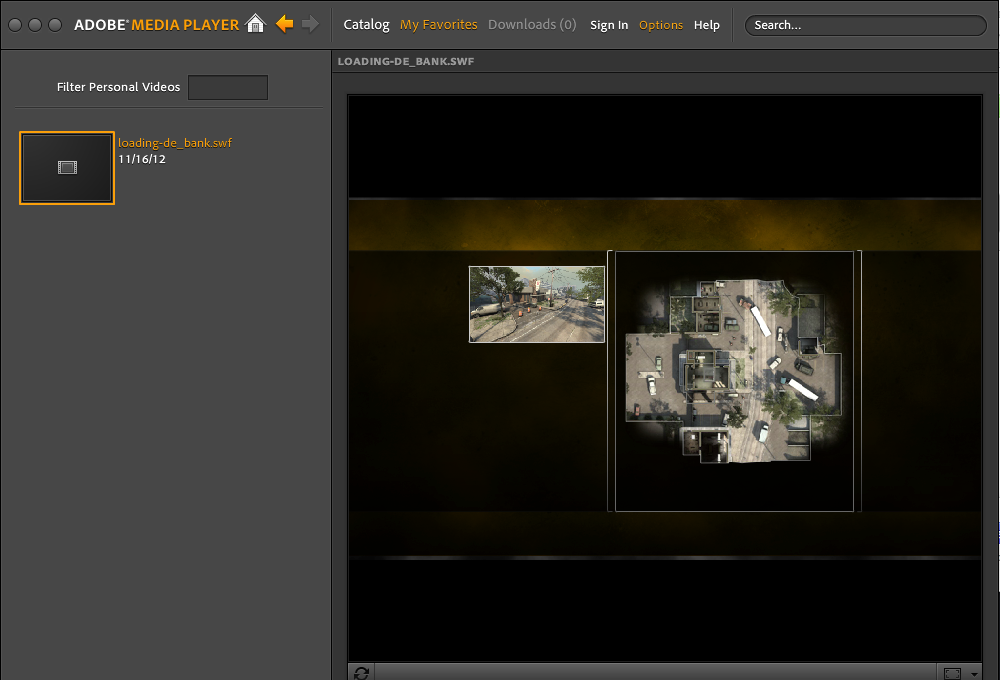Click the Sign In link

coord(609,25)
